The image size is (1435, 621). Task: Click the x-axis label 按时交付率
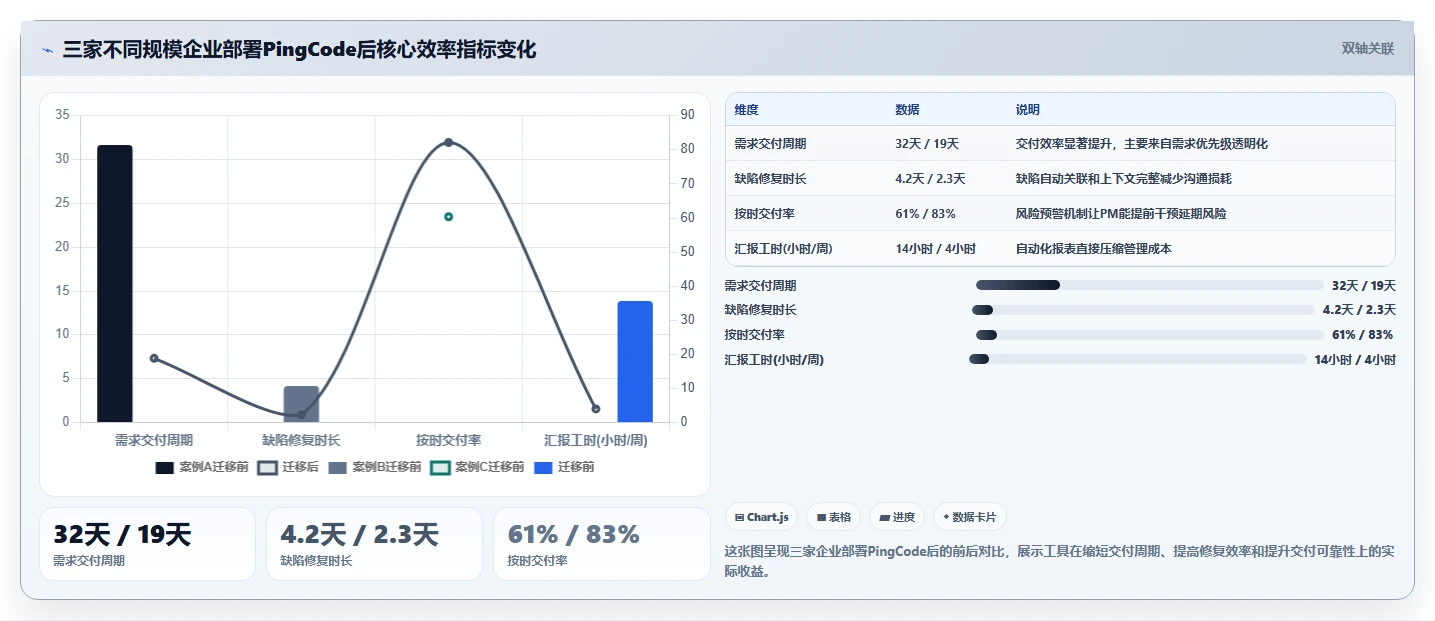coord(449,440)
